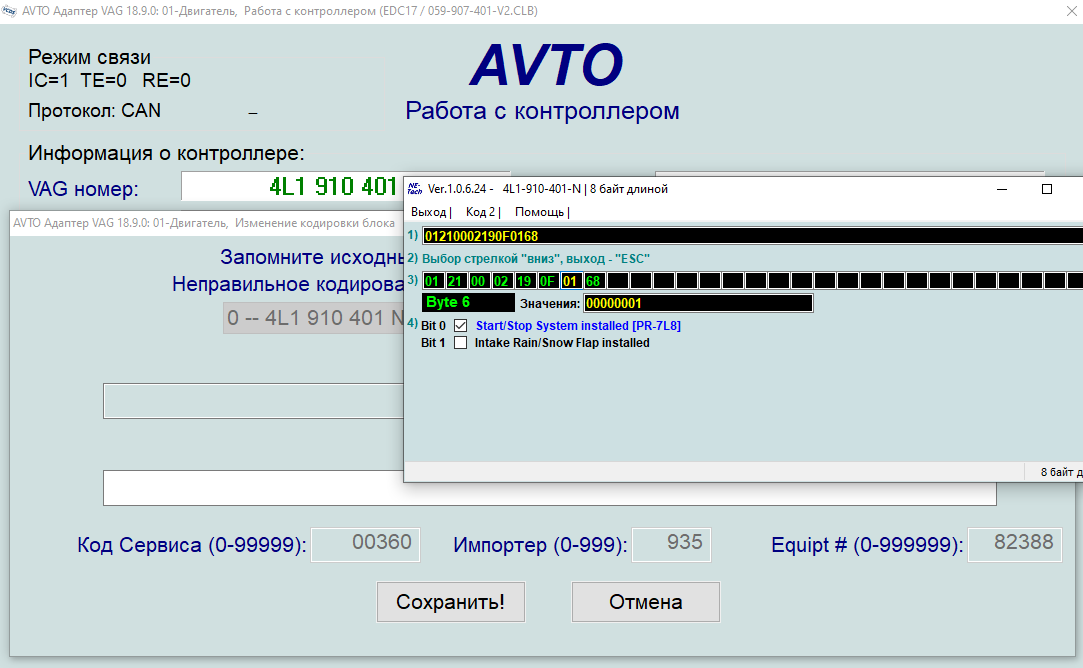Open the Код 2 menu
1083x668 pixels.
[481, 212]
